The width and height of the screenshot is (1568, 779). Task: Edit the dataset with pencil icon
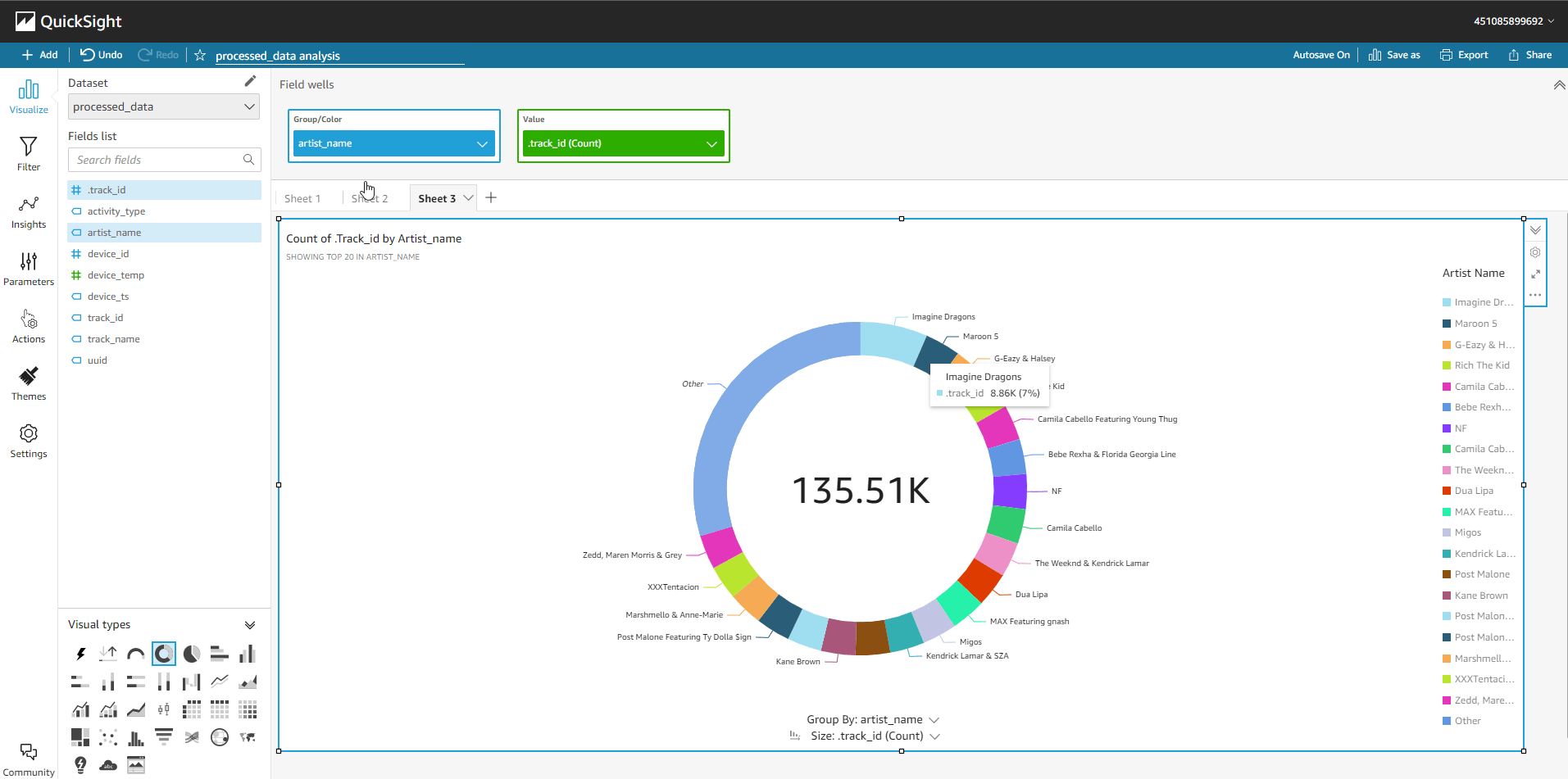click(x=250, y=81)
